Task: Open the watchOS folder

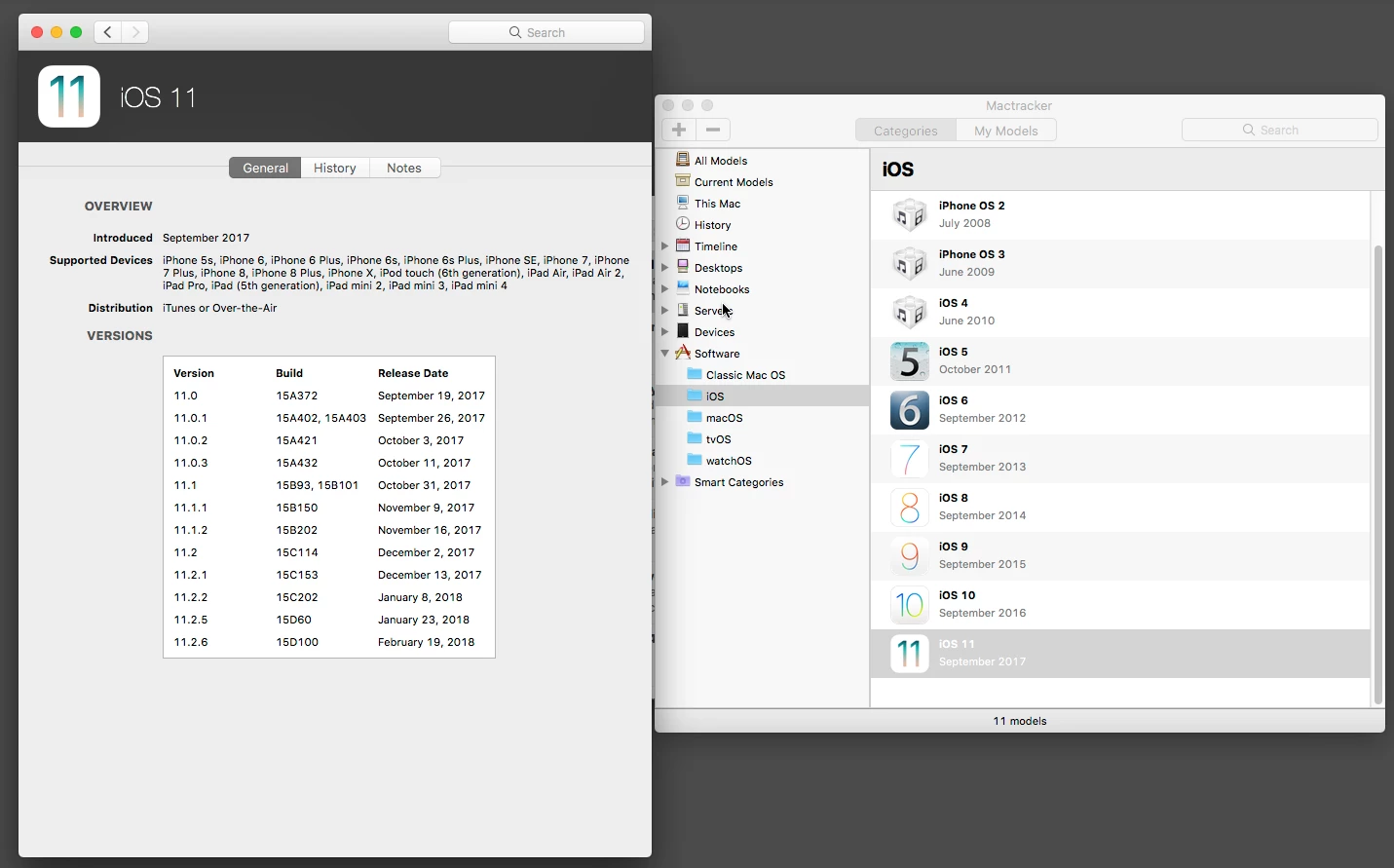Action: click(x=719, y=461)
